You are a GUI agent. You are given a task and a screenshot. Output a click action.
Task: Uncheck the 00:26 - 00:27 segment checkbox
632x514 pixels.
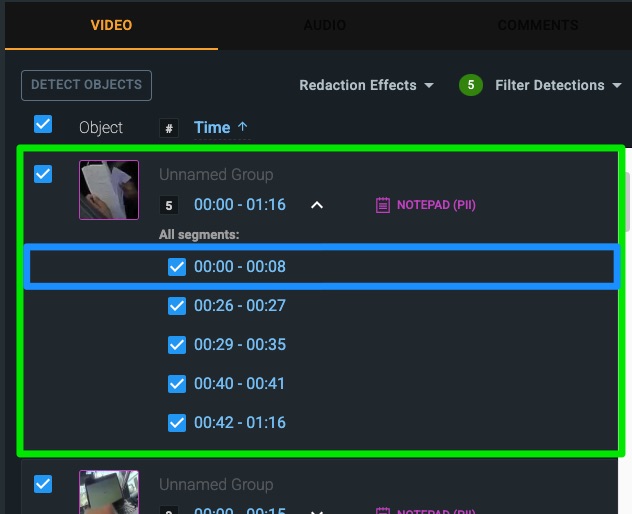click(177, 305)
